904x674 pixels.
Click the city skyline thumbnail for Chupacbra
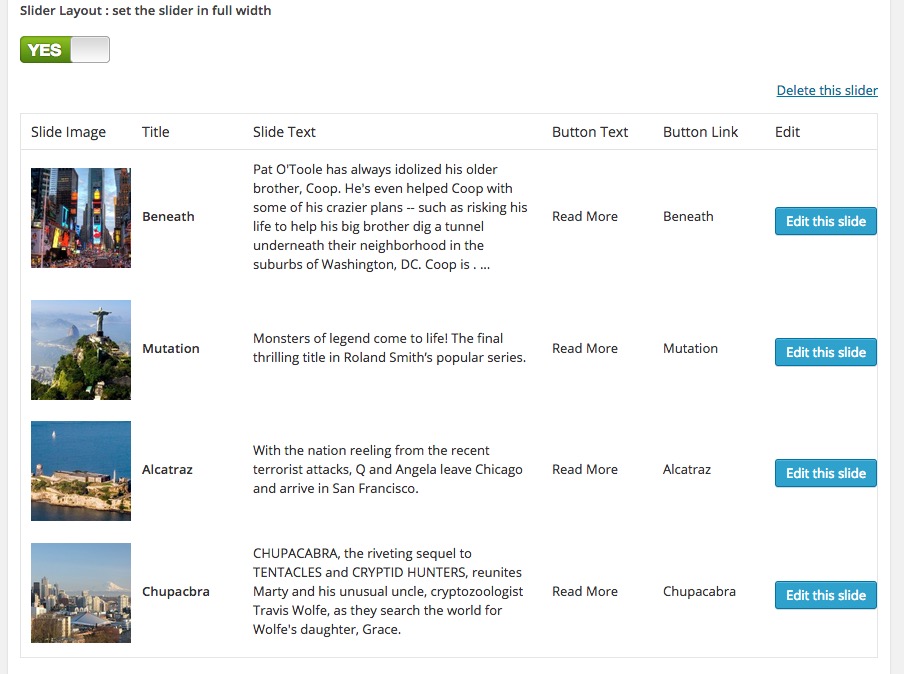pyautogui.click(x=81, y=592)
